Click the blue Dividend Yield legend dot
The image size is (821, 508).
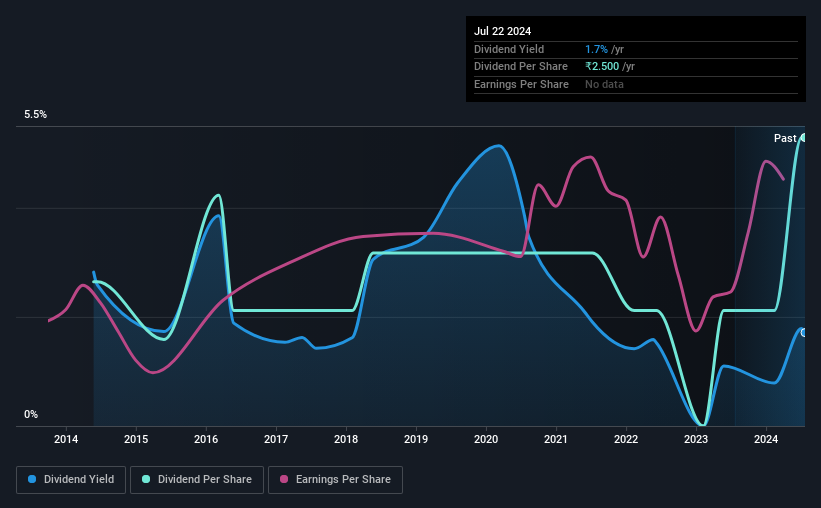[32, 479]
